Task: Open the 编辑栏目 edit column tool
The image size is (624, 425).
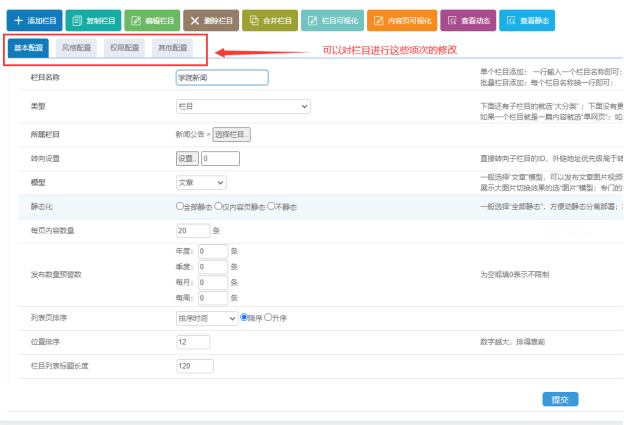Action: (x=151, y=20)
